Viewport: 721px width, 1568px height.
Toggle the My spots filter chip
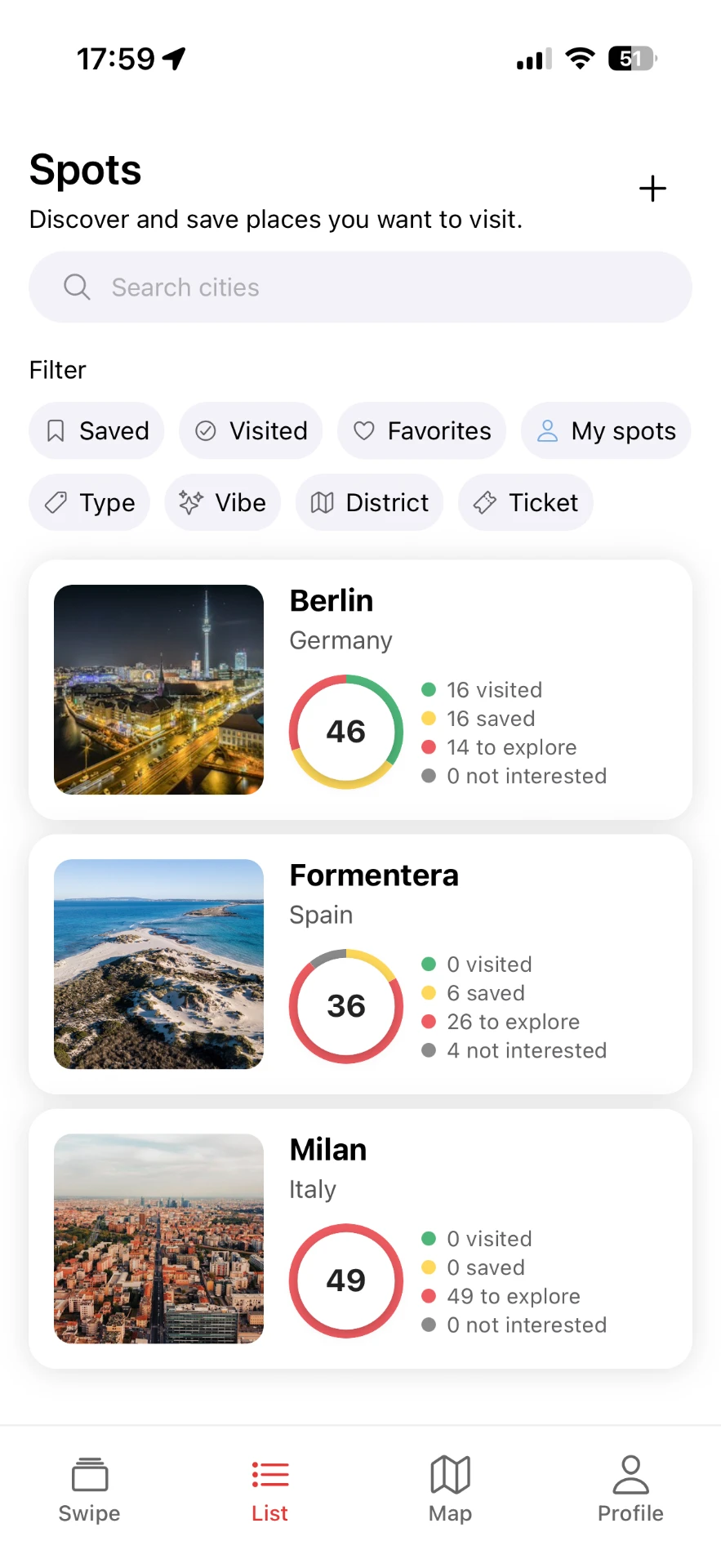(606, 430)
